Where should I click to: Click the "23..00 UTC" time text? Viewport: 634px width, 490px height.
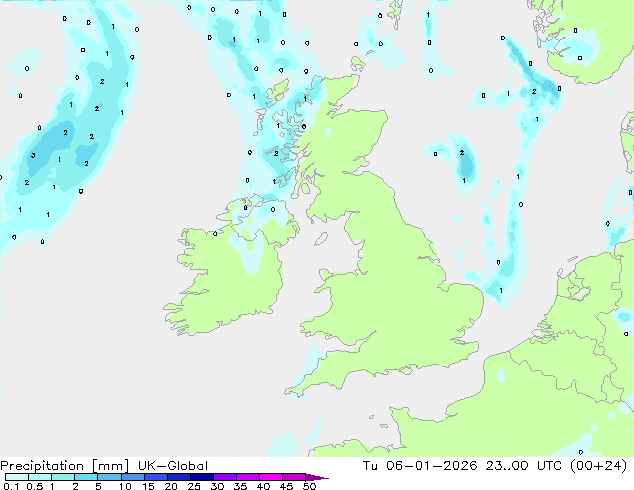(524, 466)
